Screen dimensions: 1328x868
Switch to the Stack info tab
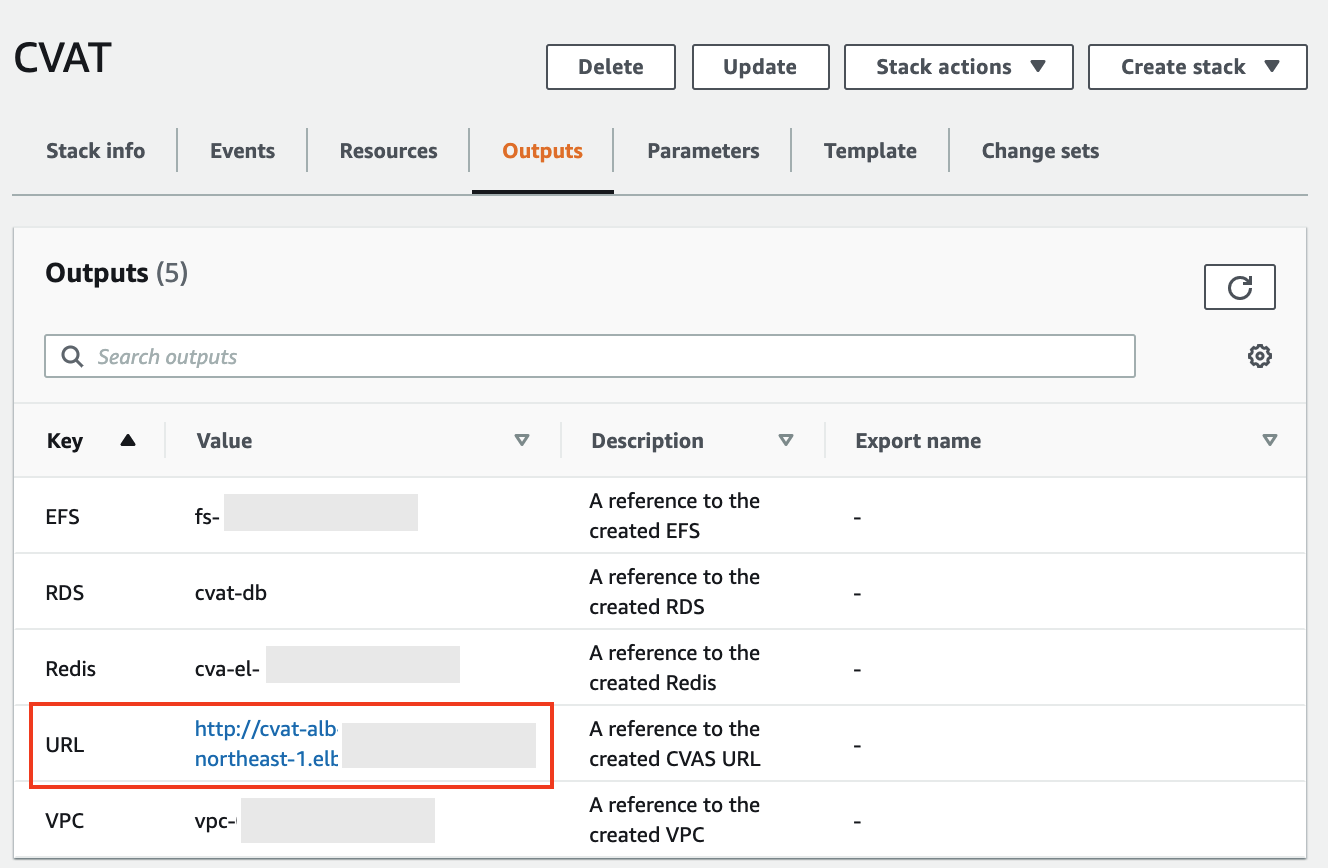coord(95,151)
